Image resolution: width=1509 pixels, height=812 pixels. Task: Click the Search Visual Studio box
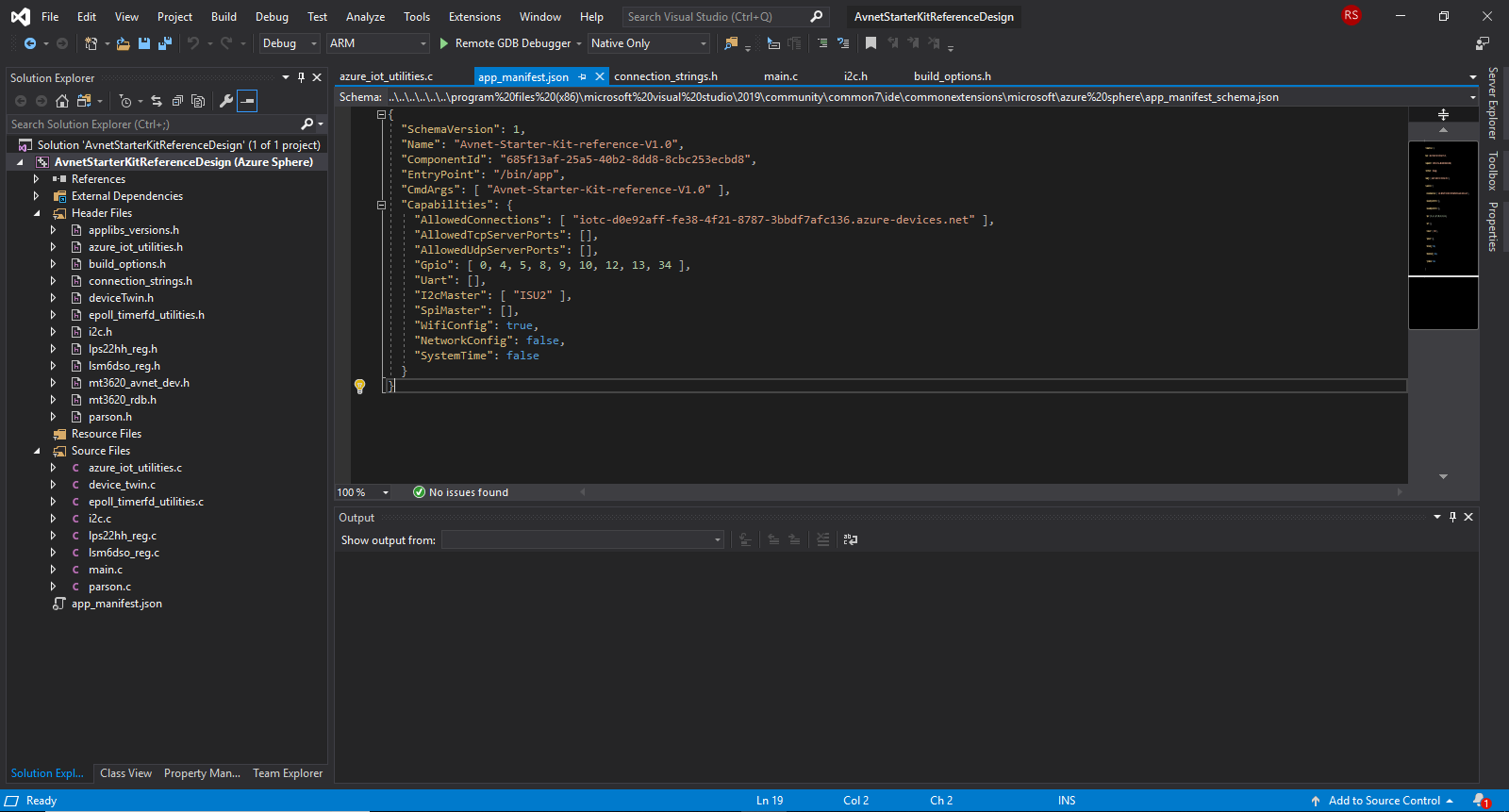click(714, 17)
